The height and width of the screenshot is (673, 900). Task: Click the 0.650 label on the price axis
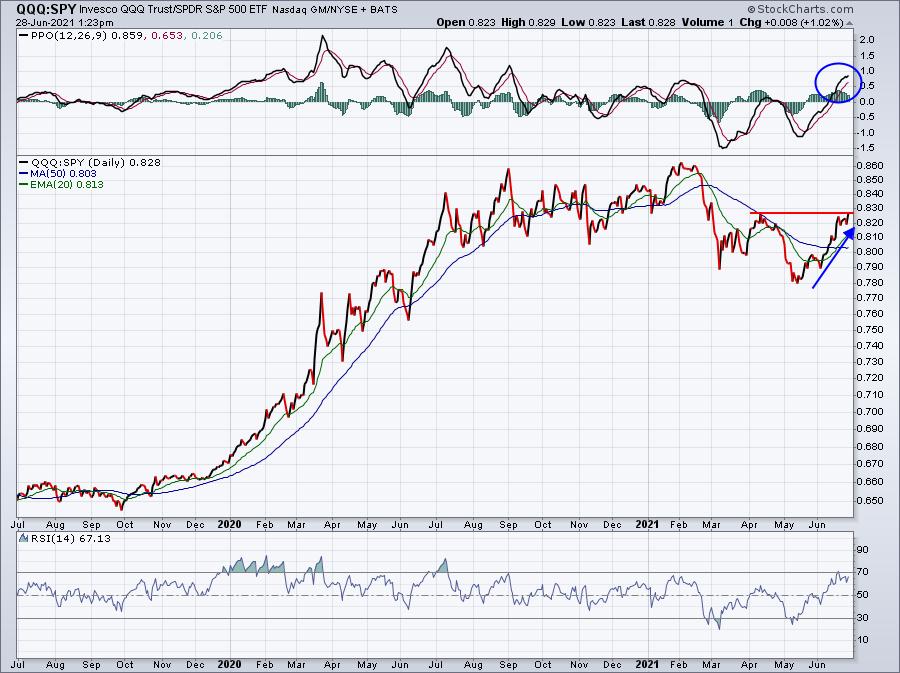(x=870, y=500)
